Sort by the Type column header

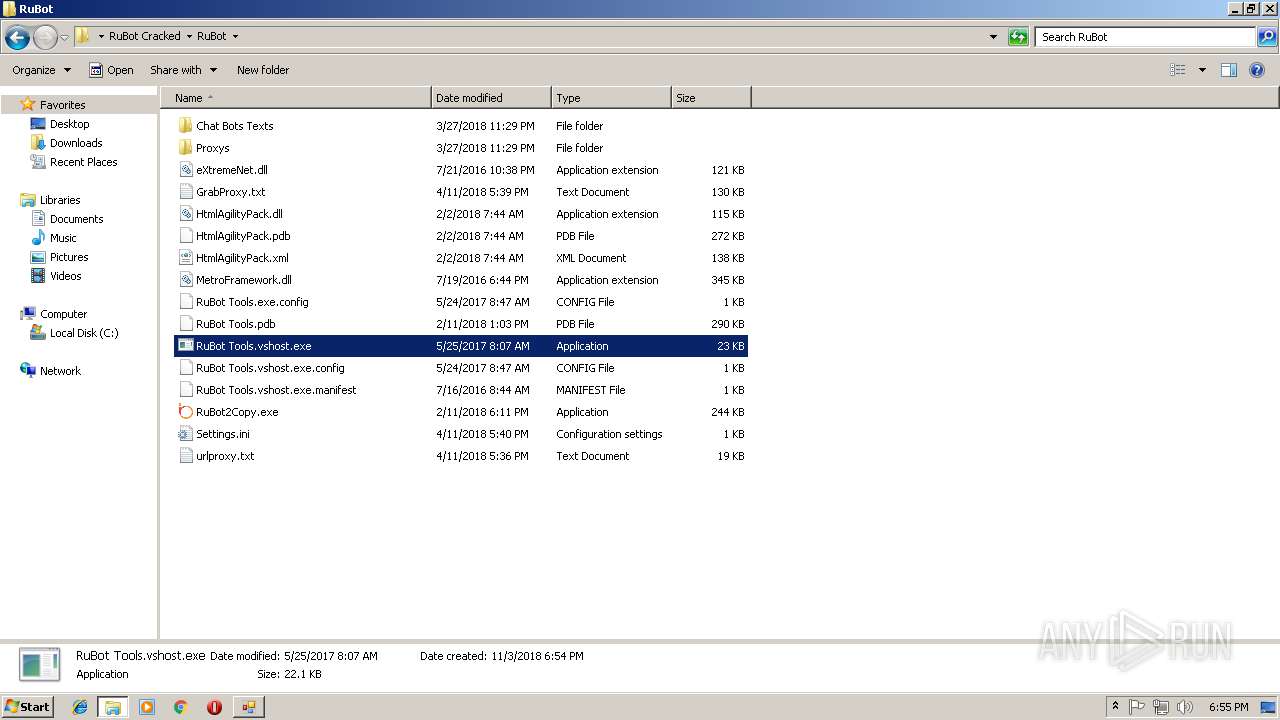[x=611, y=98]
